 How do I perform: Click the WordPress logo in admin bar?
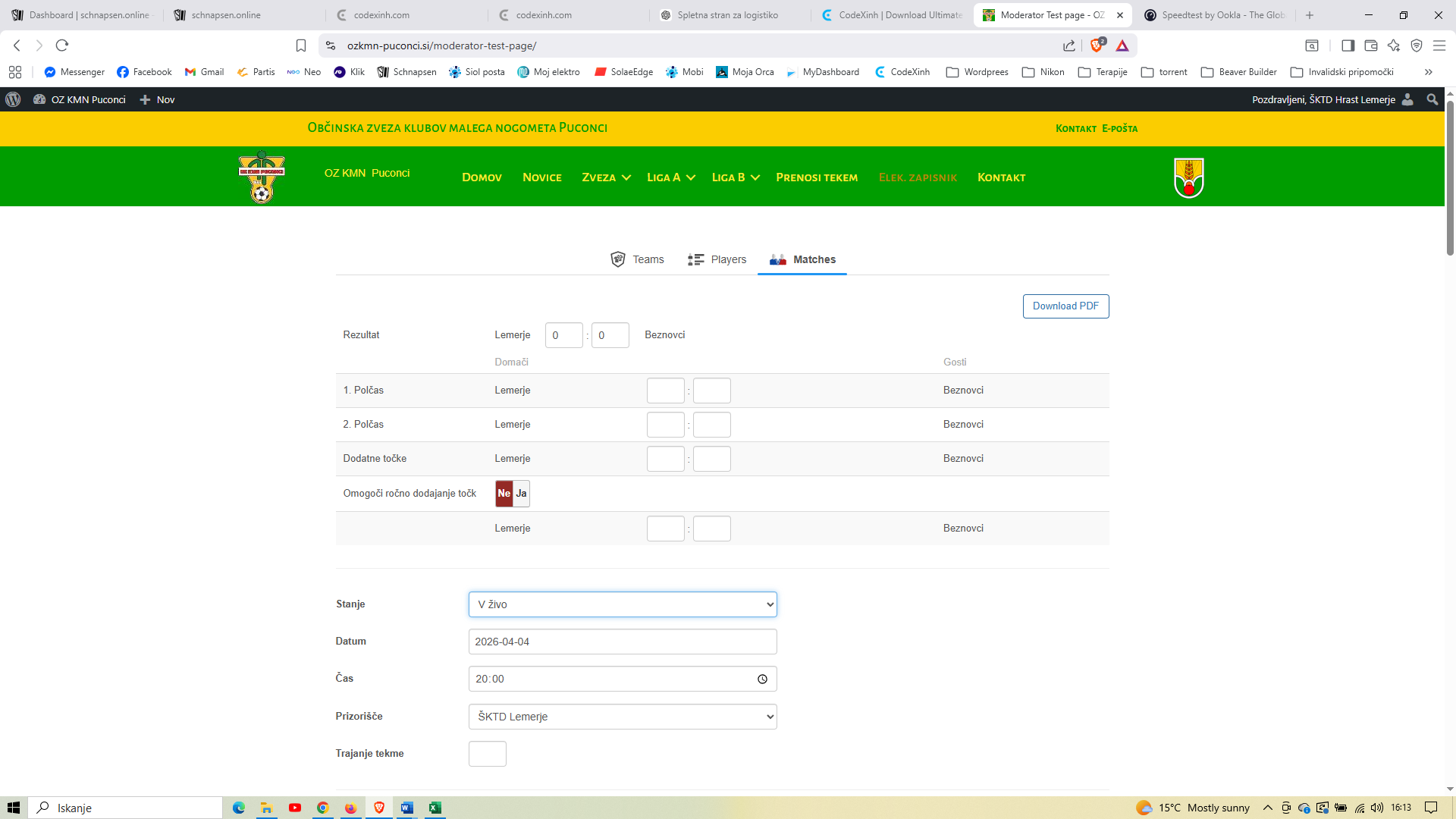point(13,99)
